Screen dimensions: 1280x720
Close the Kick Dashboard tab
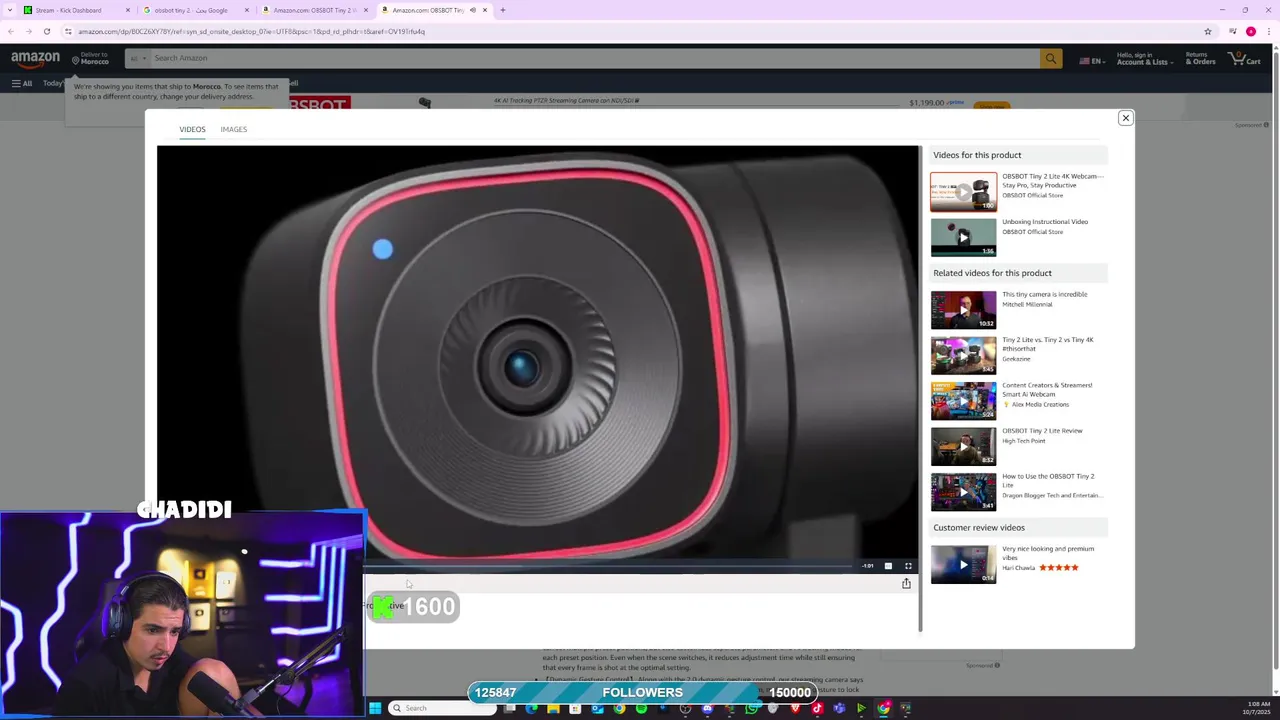coord(127,10)
